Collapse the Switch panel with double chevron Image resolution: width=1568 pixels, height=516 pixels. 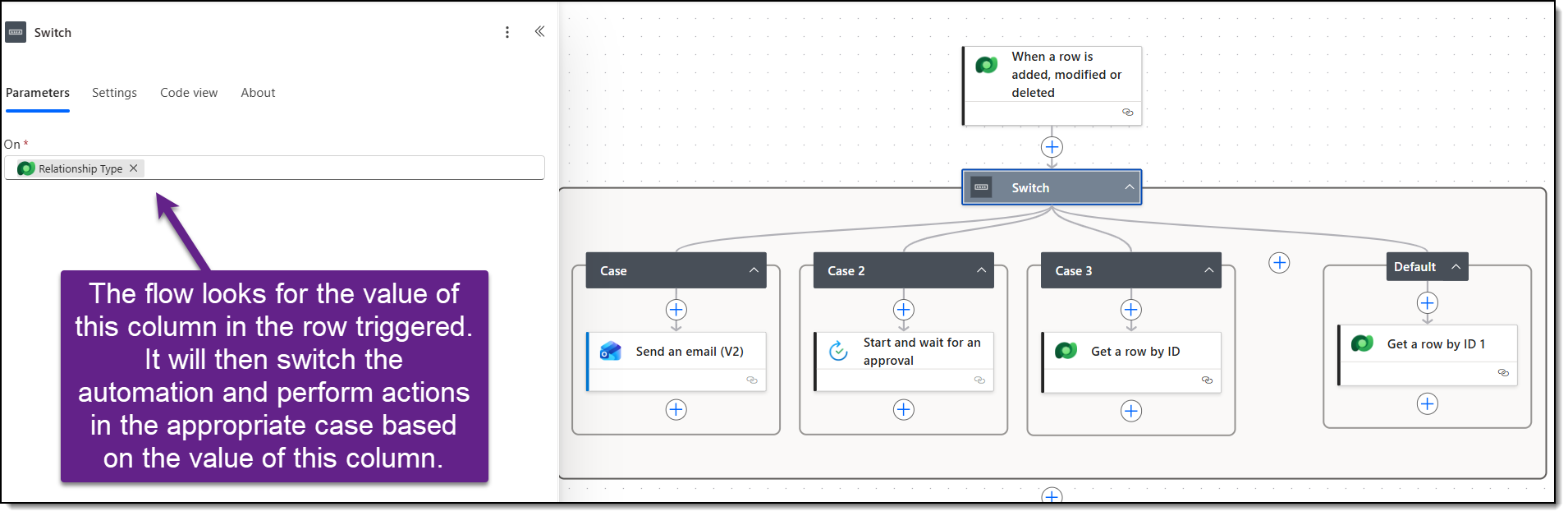tap(539, 31)
